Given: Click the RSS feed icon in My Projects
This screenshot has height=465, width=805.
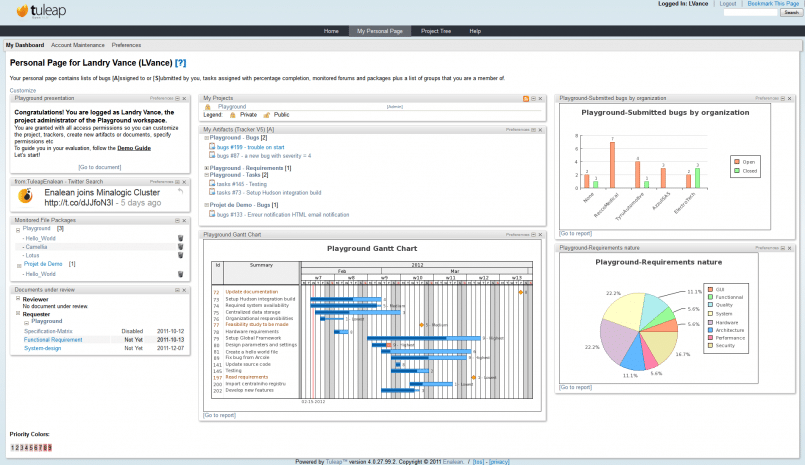Looking at the screenshot, I should [x=526, y=99].
